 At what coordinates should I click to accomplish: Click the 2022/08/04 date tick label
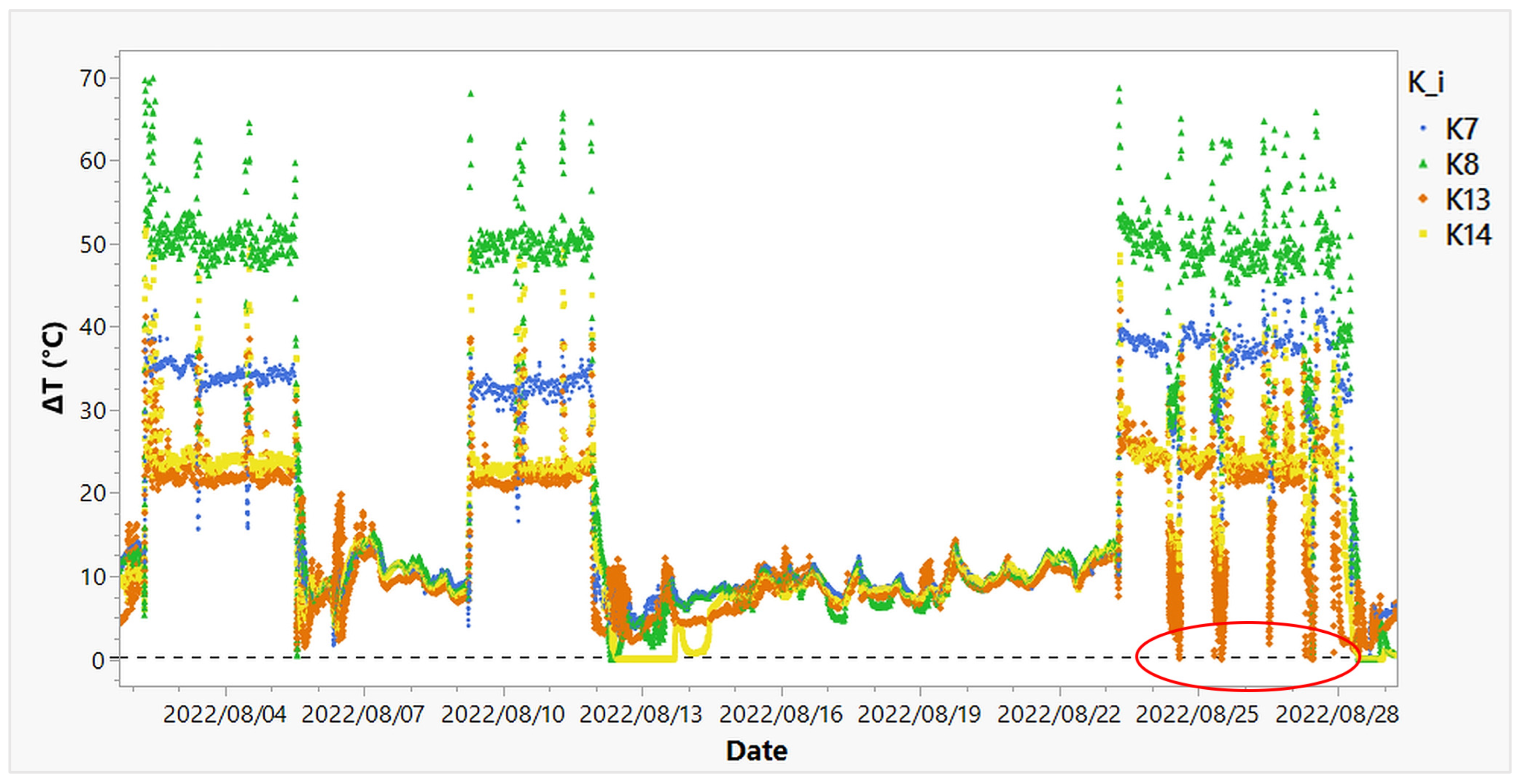(x=225, y=714)
